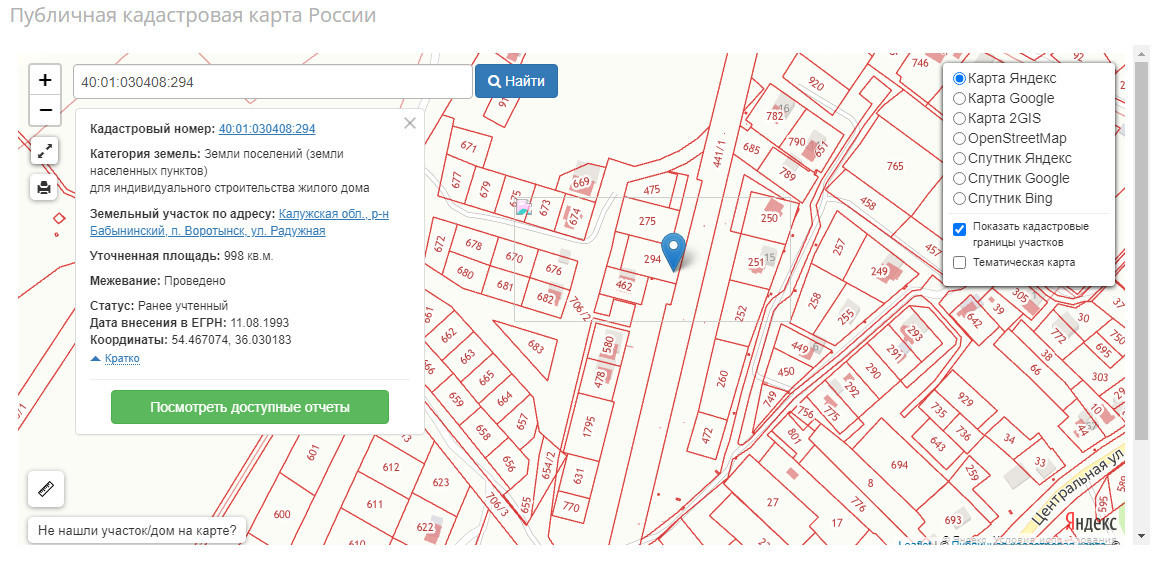Viewport: 1163px width, 561px height.
Task: Click parcel 929 on the map
Action: click(x=965, y=400)
